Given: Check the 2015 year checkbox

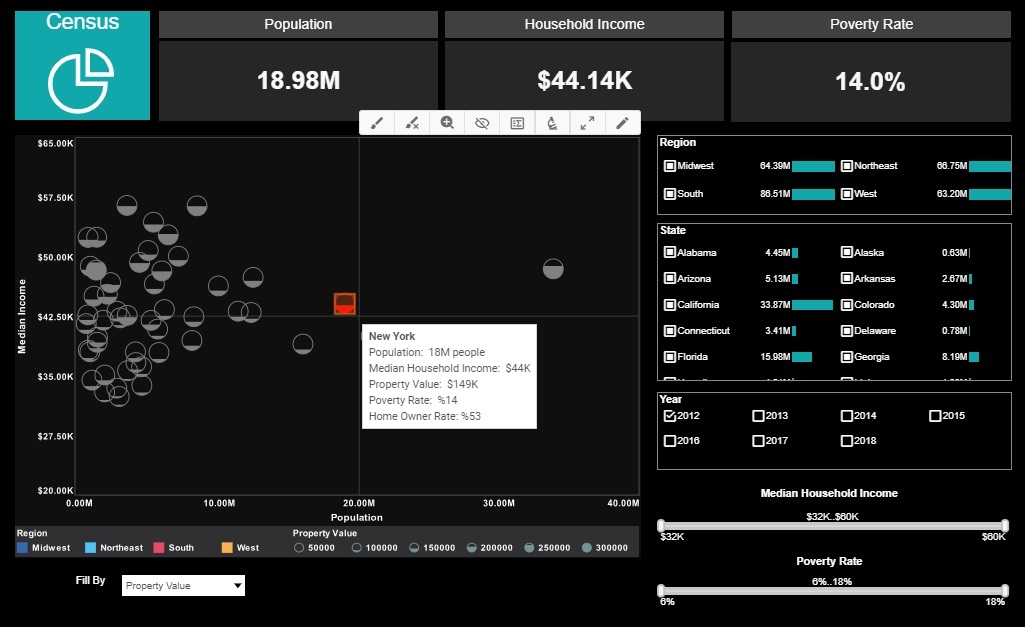Looking at the screenshot, I should pyautogui.click(x=935, y=416).
